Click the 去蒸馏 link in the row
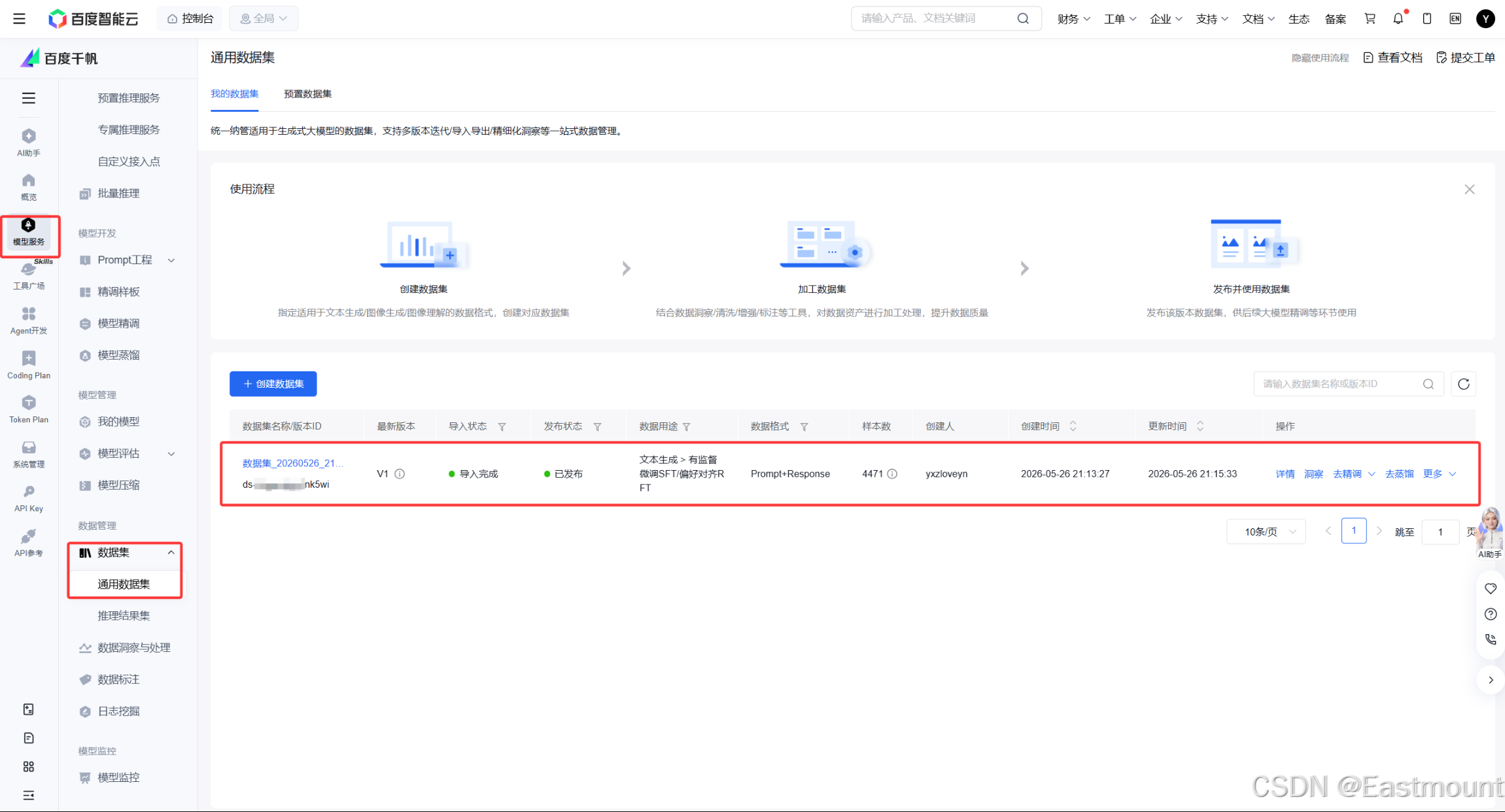Viewport: 1505px width, 812px height. click(1399, 474)
